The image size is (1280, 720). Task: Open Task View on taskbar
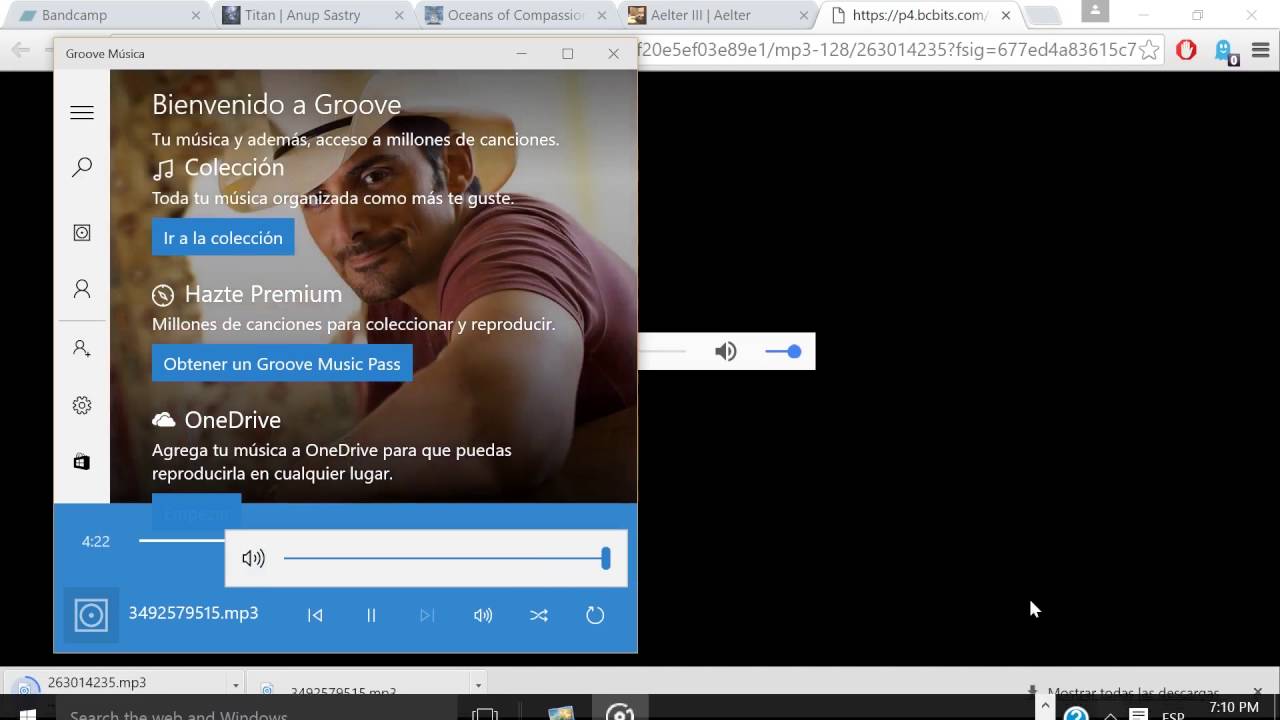[485, 714]
